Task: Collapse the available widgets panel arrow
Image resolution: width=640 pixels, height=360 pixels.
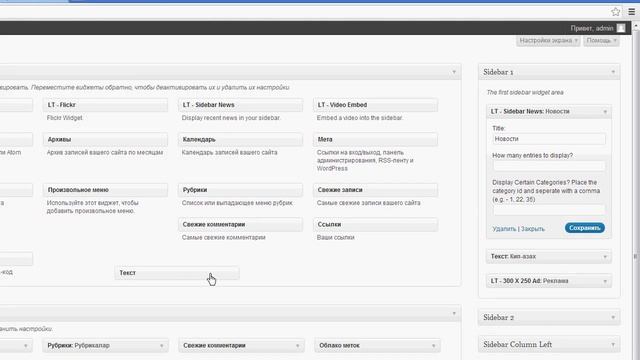Action: (x=454, y=72)
